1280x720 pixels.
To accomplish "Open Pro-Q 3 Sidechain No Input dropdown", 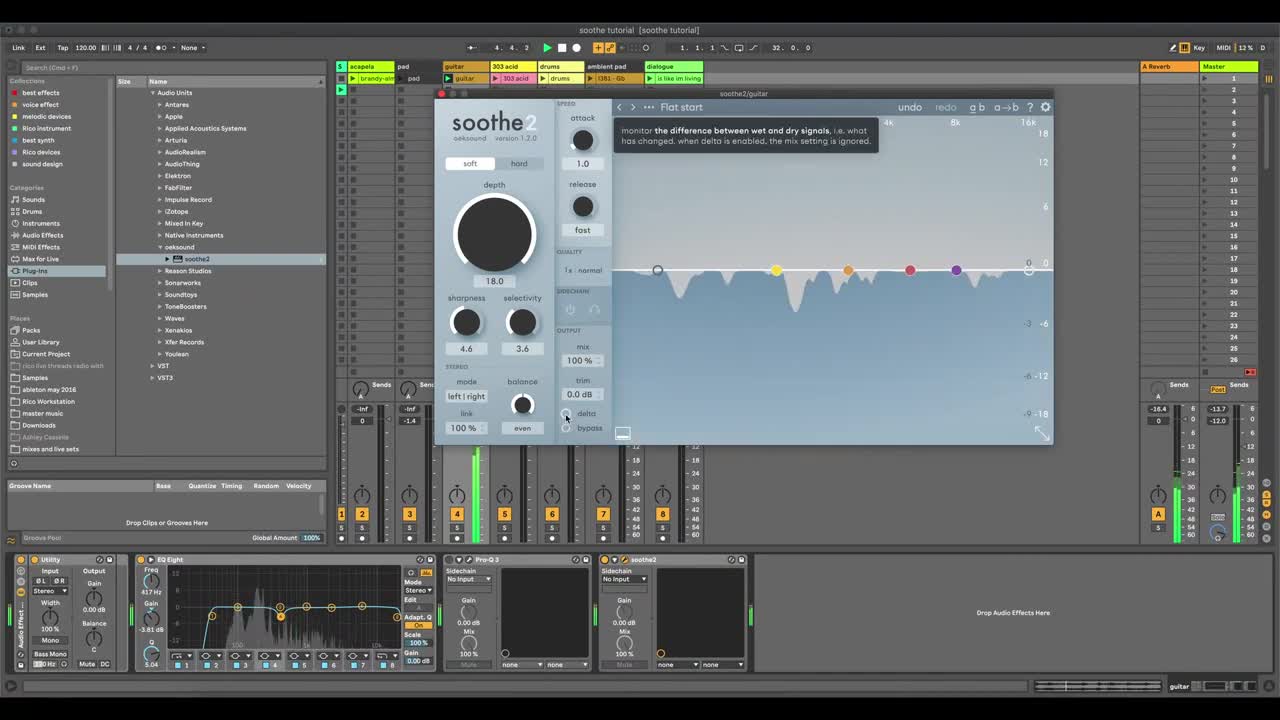I will click(x=469, y=579).
